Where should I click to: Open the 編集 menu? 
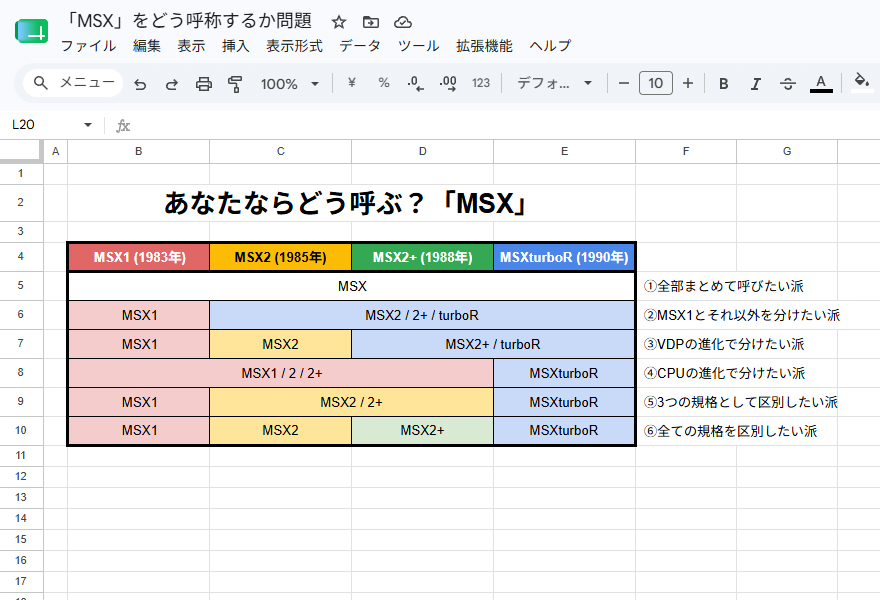click(x=147, y=45)
